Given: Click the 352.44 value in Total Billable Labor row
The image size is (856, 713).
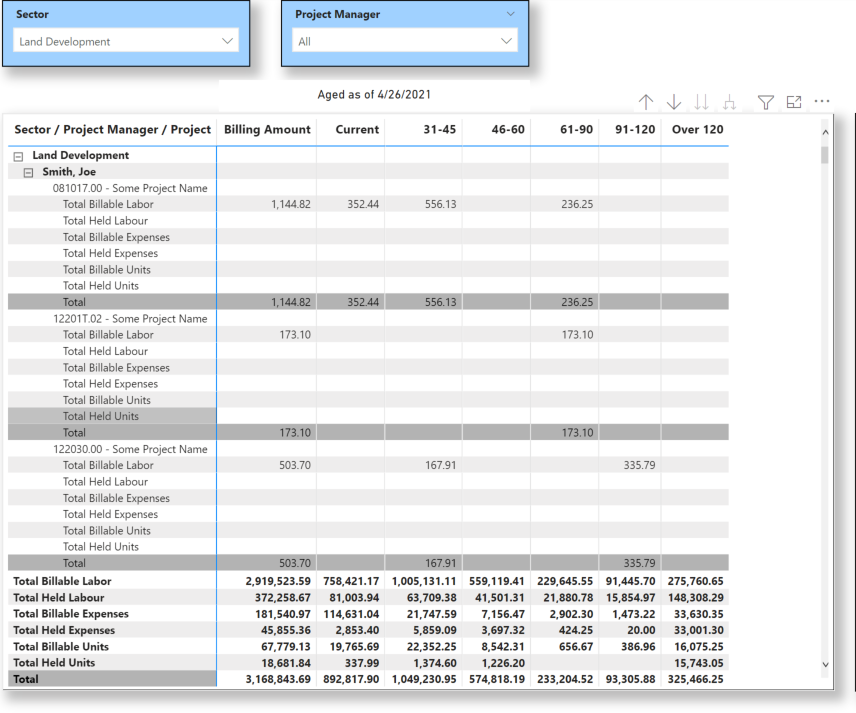Looking at the screenshot, I should [363, 204].
